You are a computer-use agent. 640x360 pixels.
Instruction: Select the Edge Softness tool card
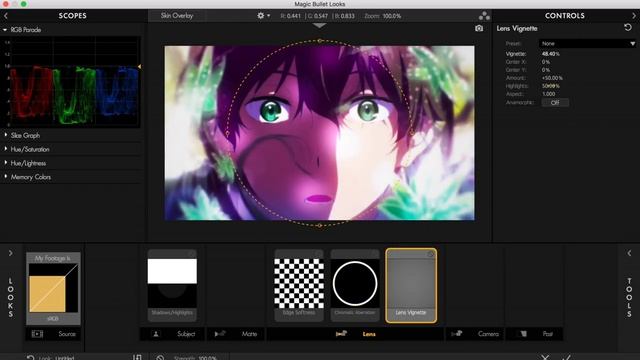[299, 285]
